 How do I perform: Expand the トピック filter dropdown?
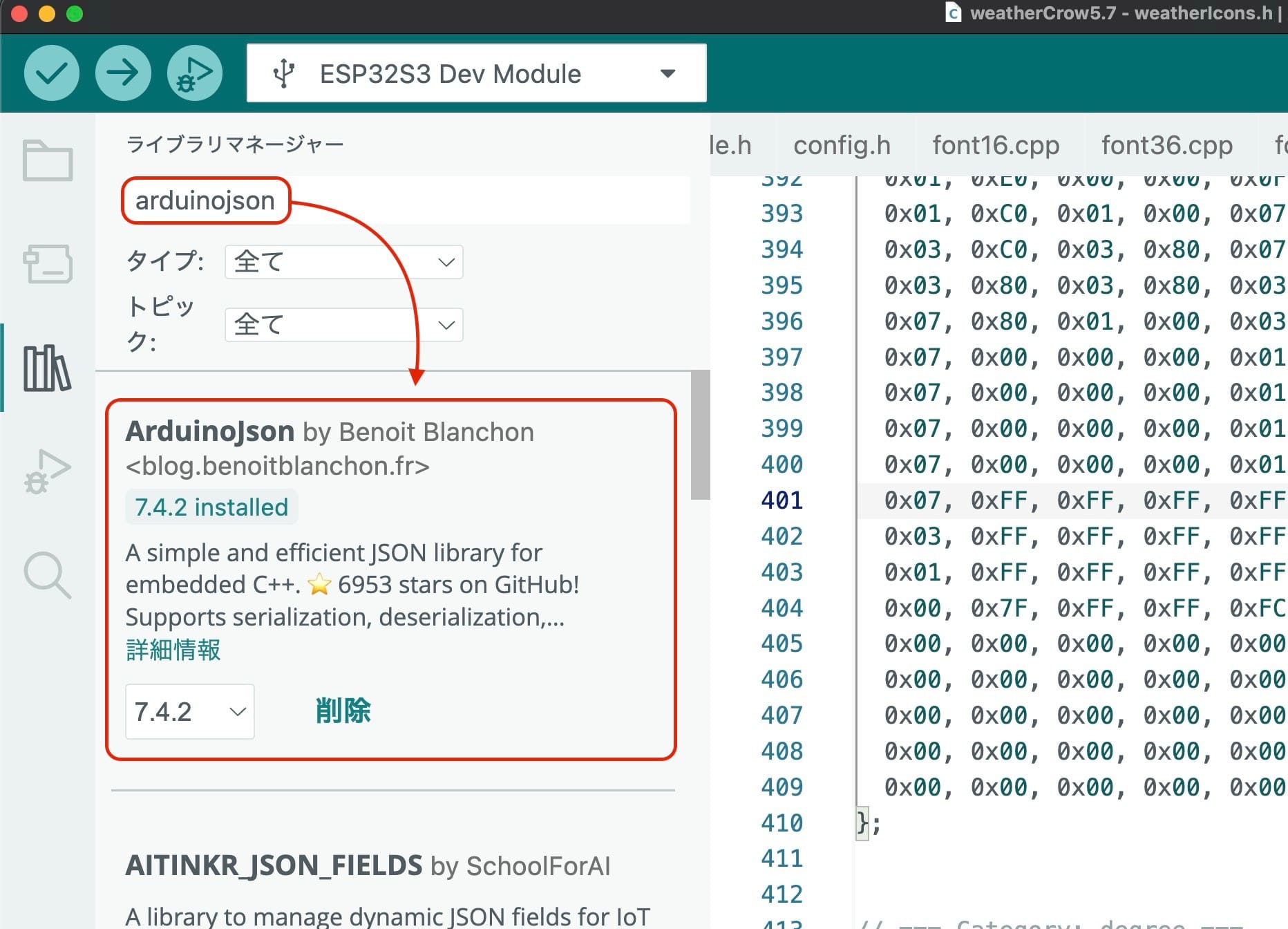(x=344, y=324)
